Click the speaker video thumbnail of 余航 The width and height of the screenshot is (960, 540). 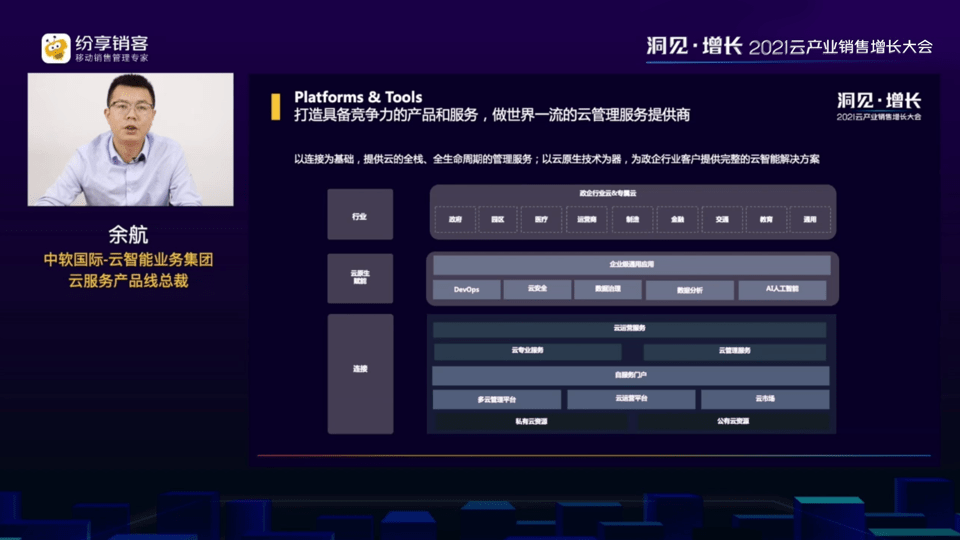tap(130, 140)
